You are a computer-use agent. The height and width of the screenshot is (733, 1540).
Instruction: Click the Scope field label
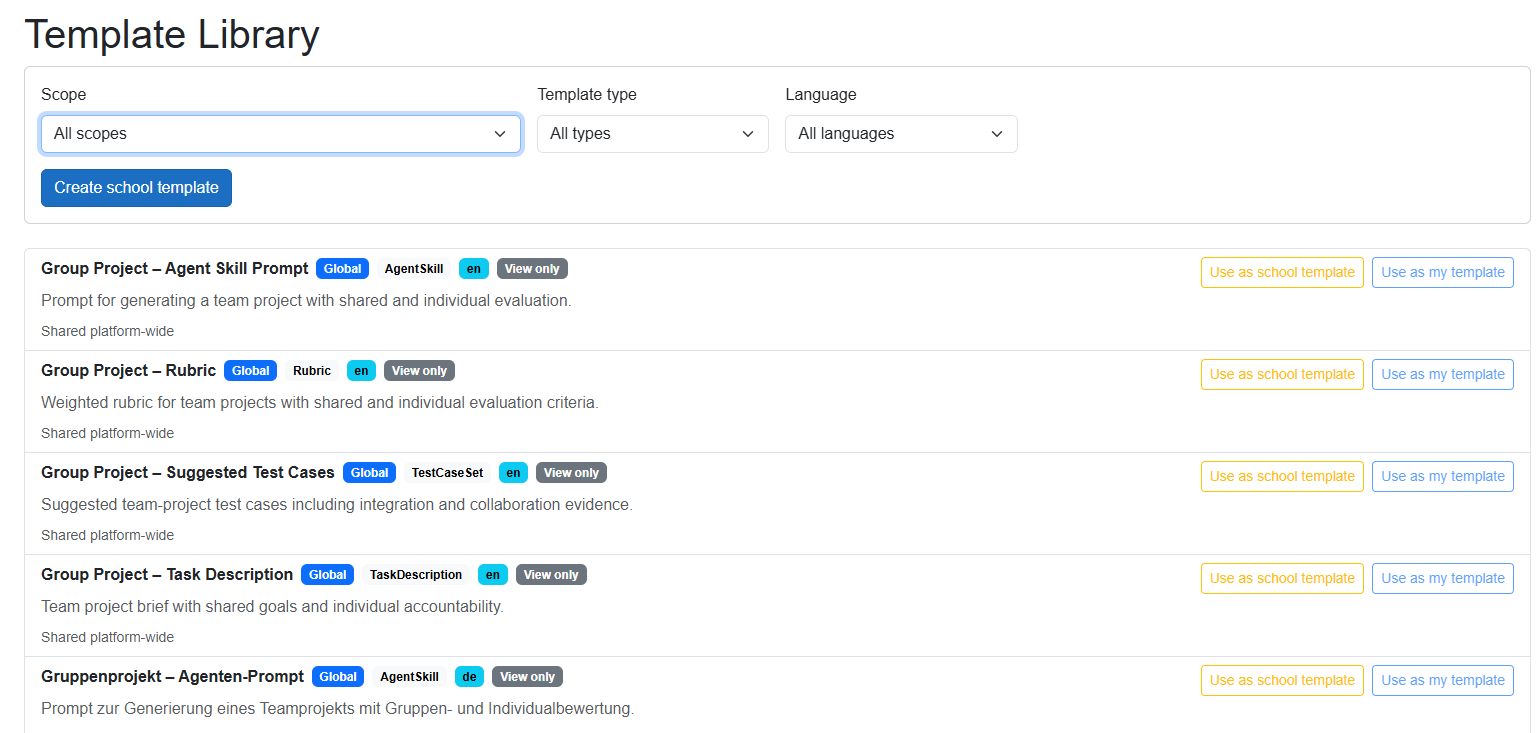tap(64, 95)
